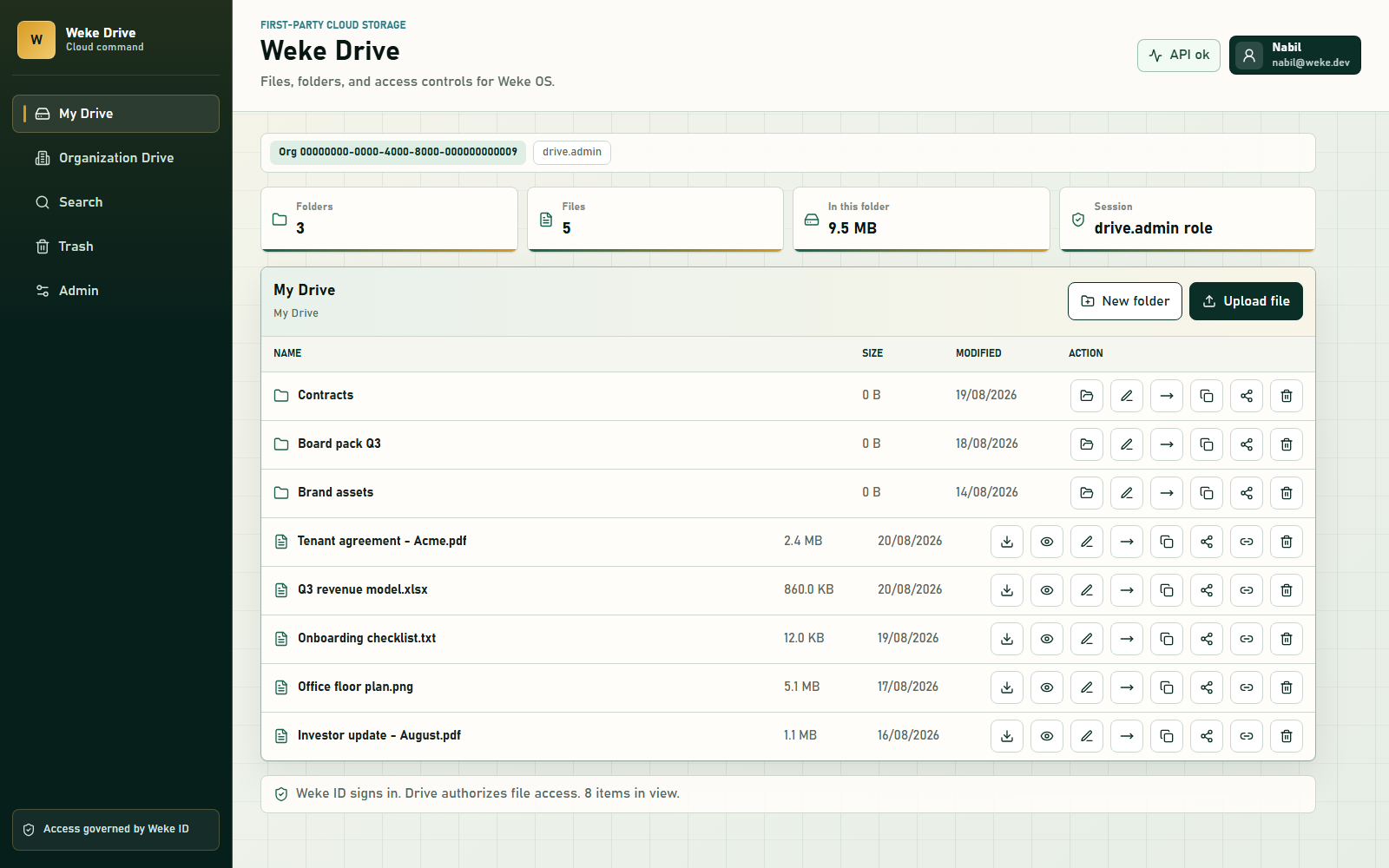
Task: Download Investor update - August.pdf
Action: pyautogui.click(x=1007, y=736)
